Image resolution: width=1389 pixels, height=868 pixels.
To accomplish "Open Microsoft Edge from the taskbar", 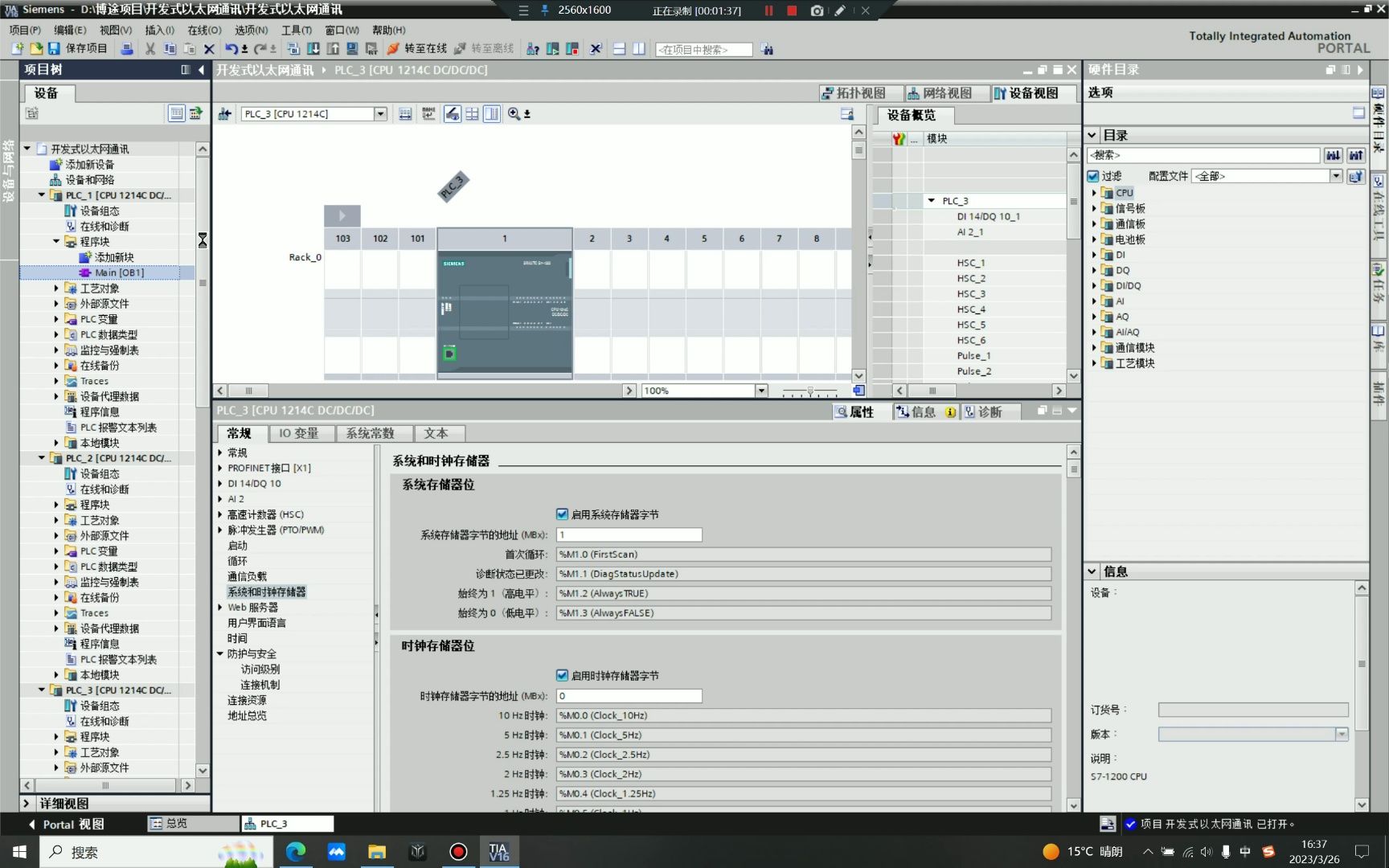I will 296,852.
